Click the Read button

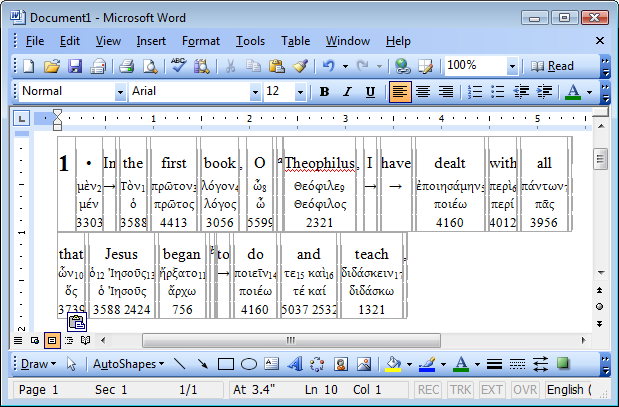552,66
